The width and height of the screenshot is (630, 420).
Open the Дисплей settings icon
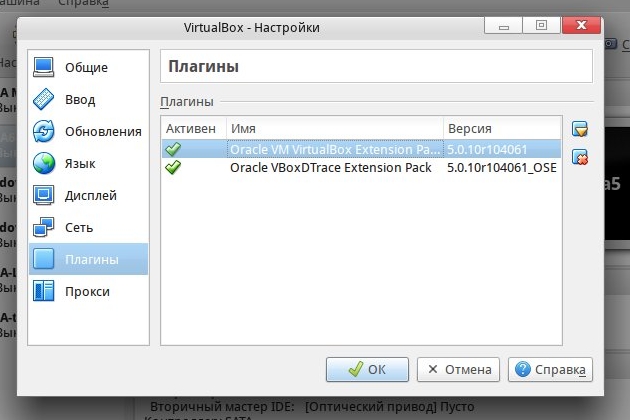pos(43,195)
